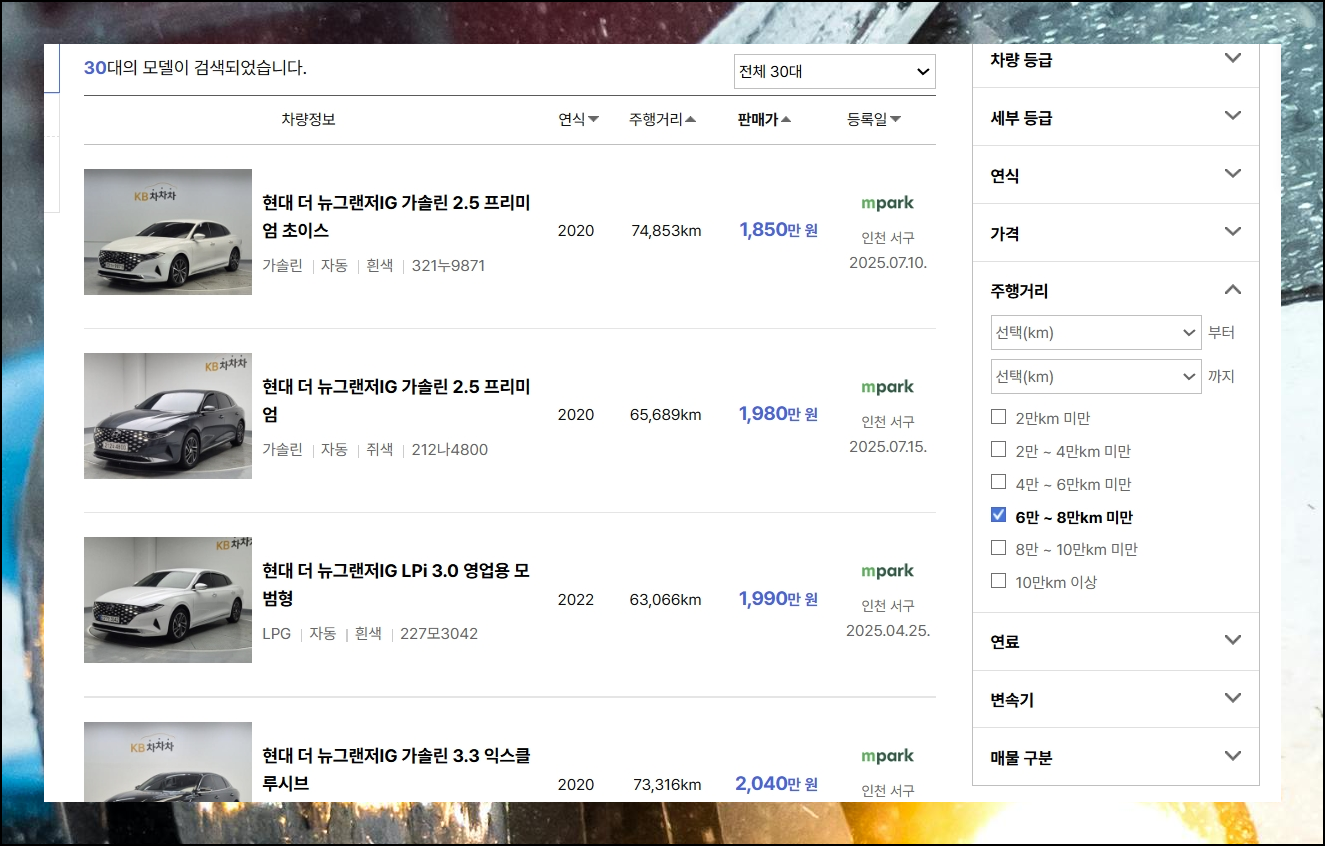
Task: Uncheck the 6만 ~ 8만km 미만 checkbox
Action: coord(998,516)
